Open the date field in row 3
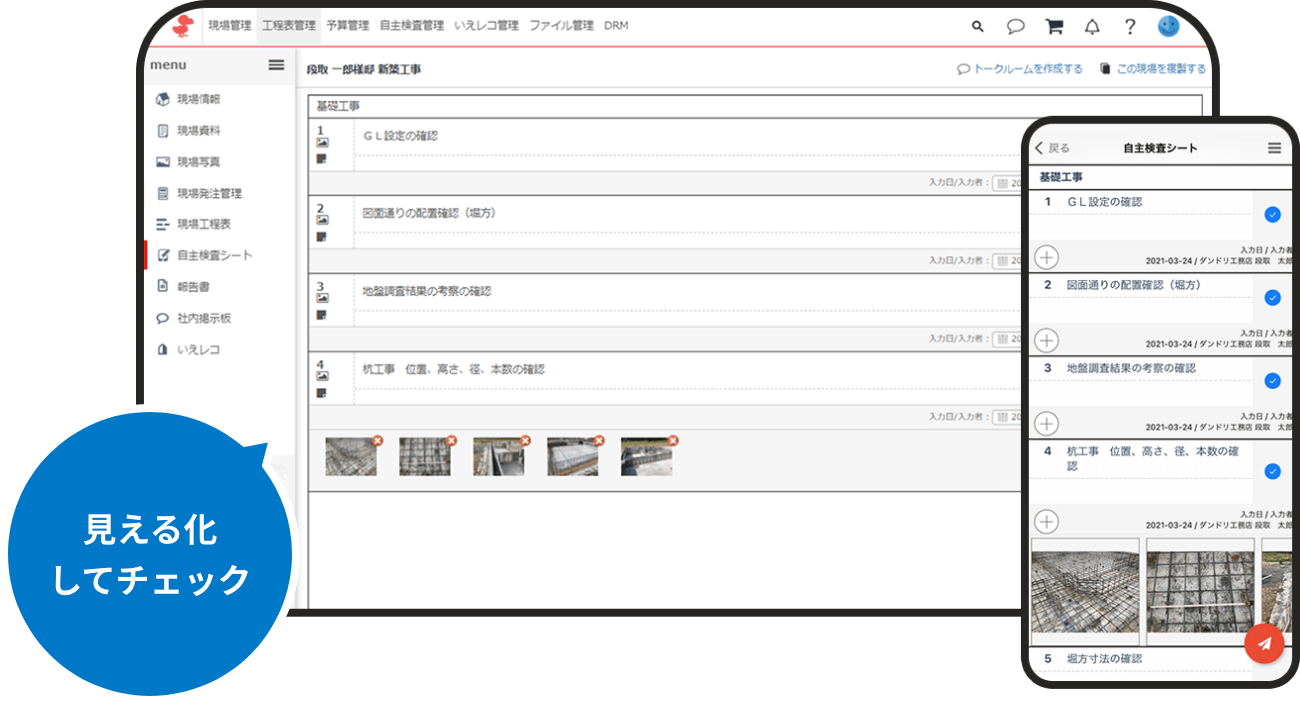The image size is (1300, 704). 1007,339
